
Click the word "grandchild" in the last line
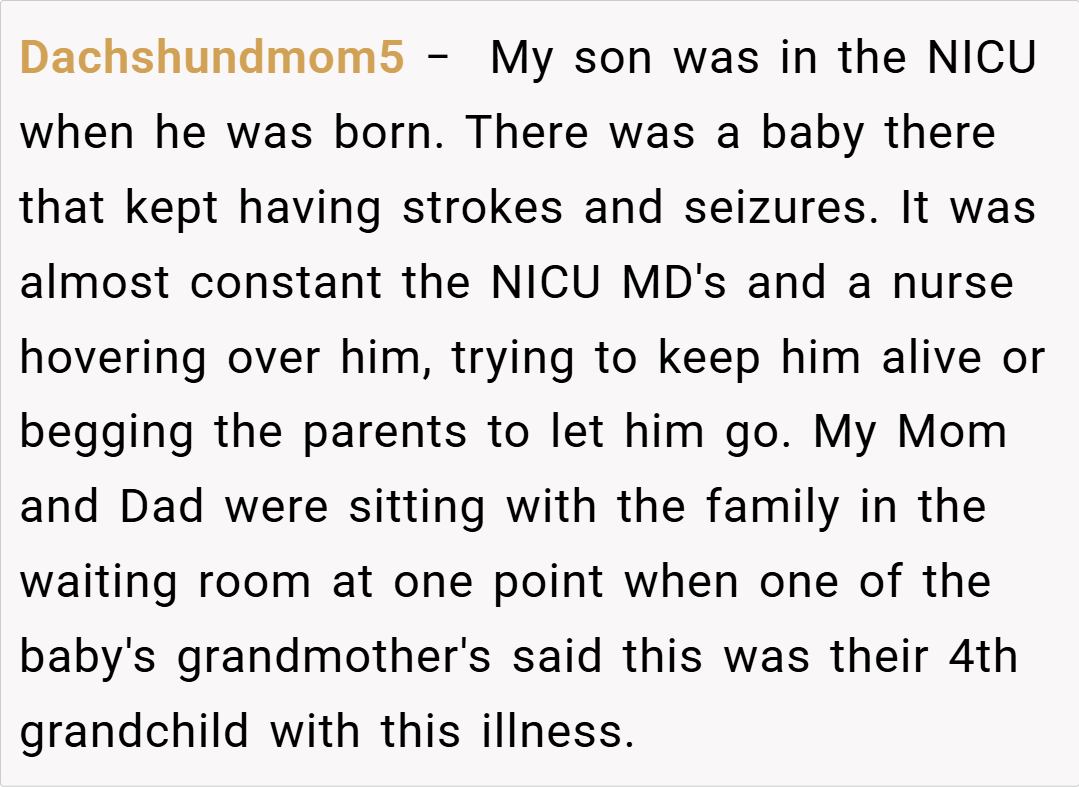pyautogui.click(x=134, y=731)
